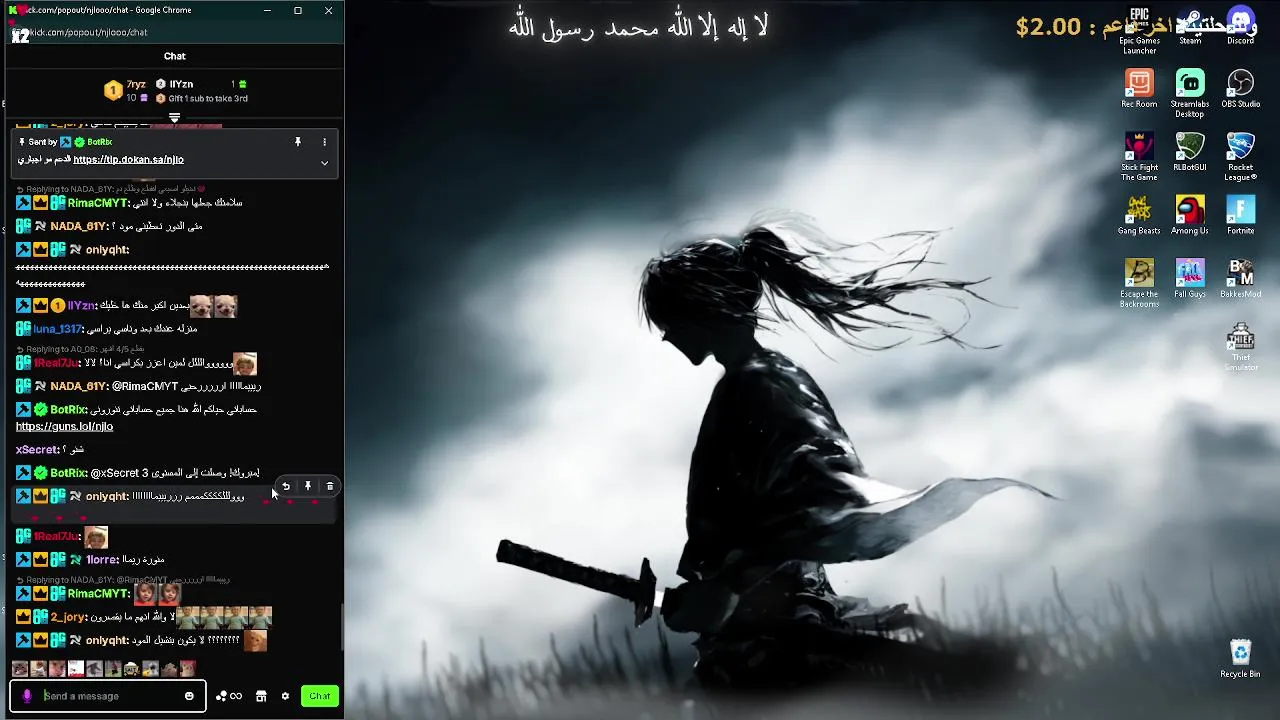Launch Rocket League from desktop
Image resolution: width=1280 pixels, height=720 pixels.
(x=1240, y=157)
